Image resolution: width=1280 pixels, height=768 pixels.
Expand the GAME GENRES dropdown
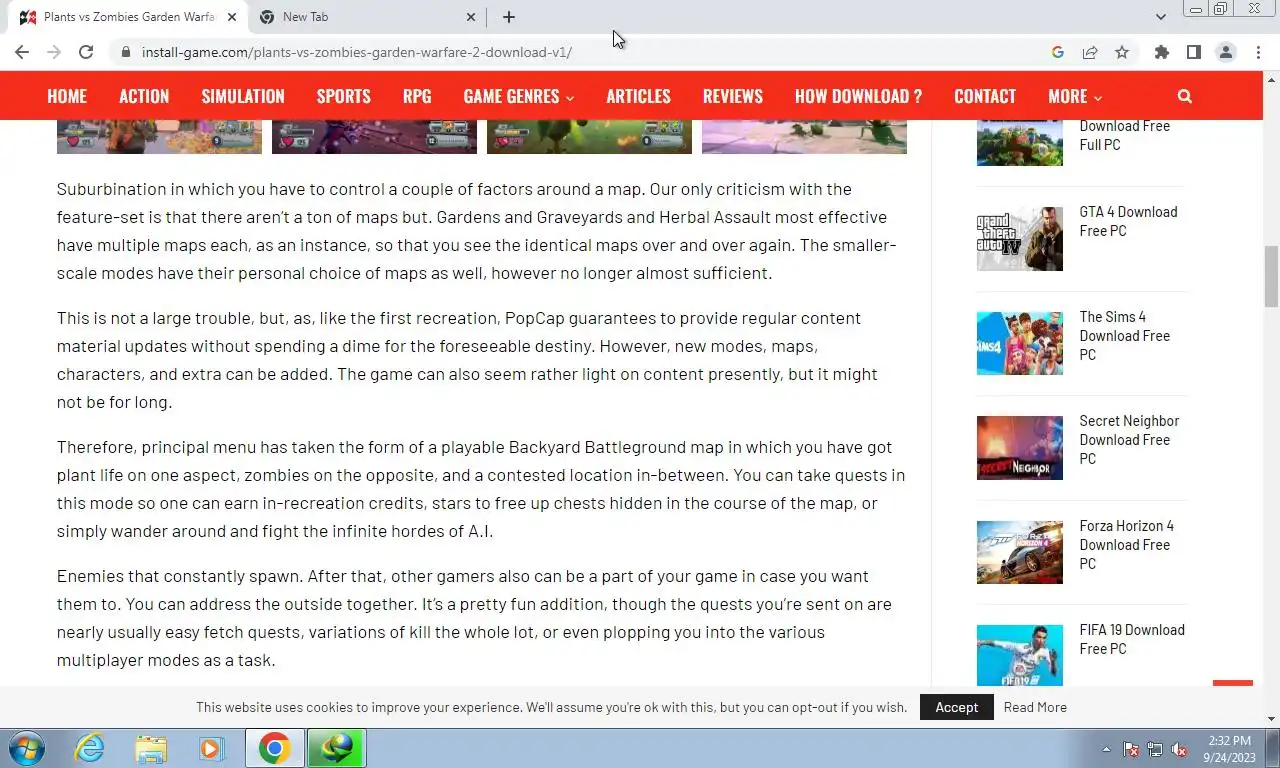(519, 96)
